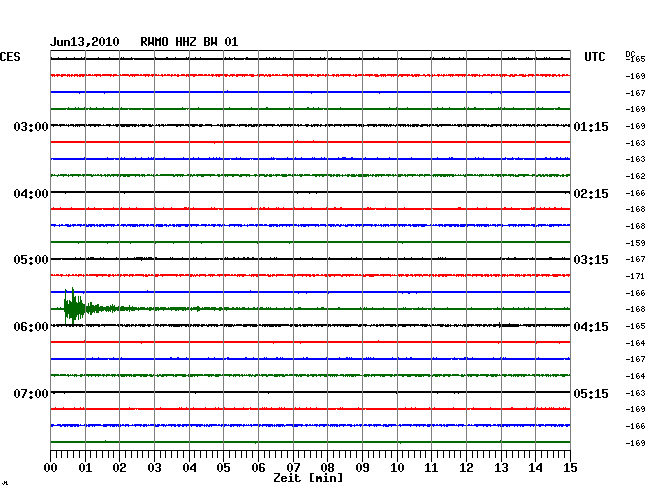
Task: Click the DC column header
Action: coord(630,54)
